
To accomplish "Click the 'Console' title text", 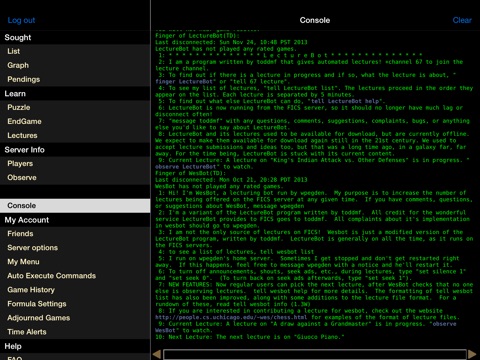I will [x=315, y=20].
